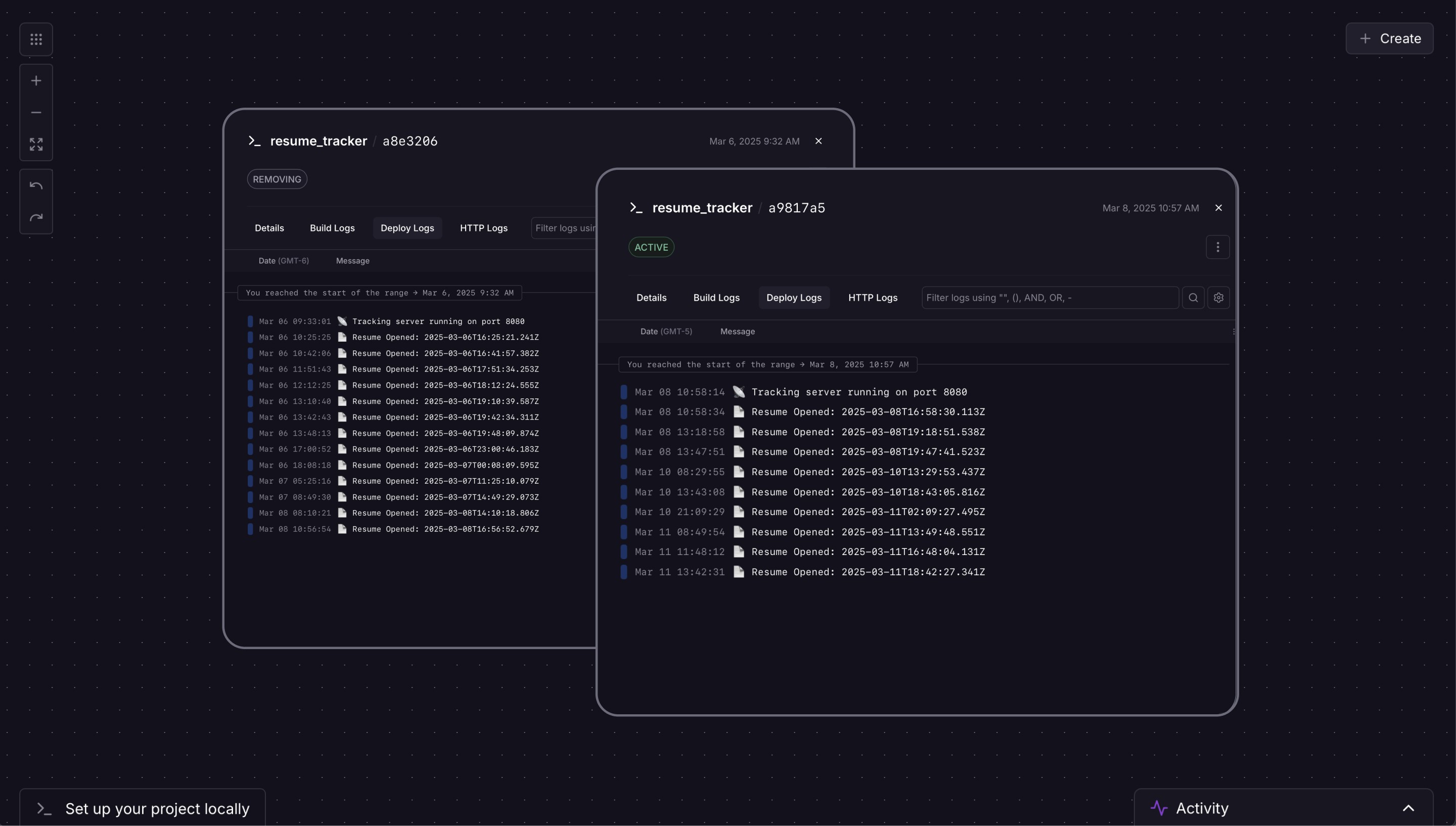Open the grid apps menu icon
1456x826 pixels.
click(36, 39)
